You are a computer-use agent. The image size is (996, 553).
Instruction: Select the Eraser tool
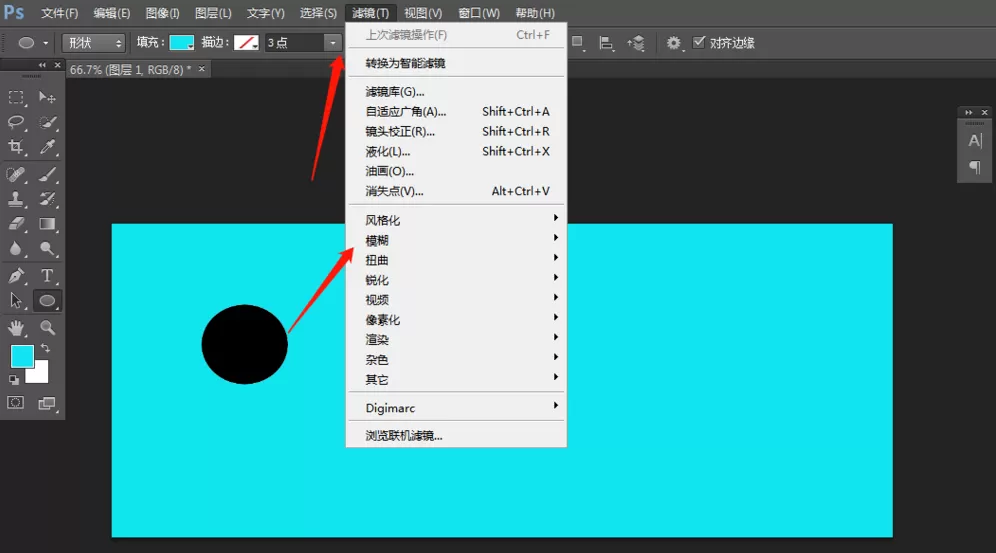(x=16, y=223)
